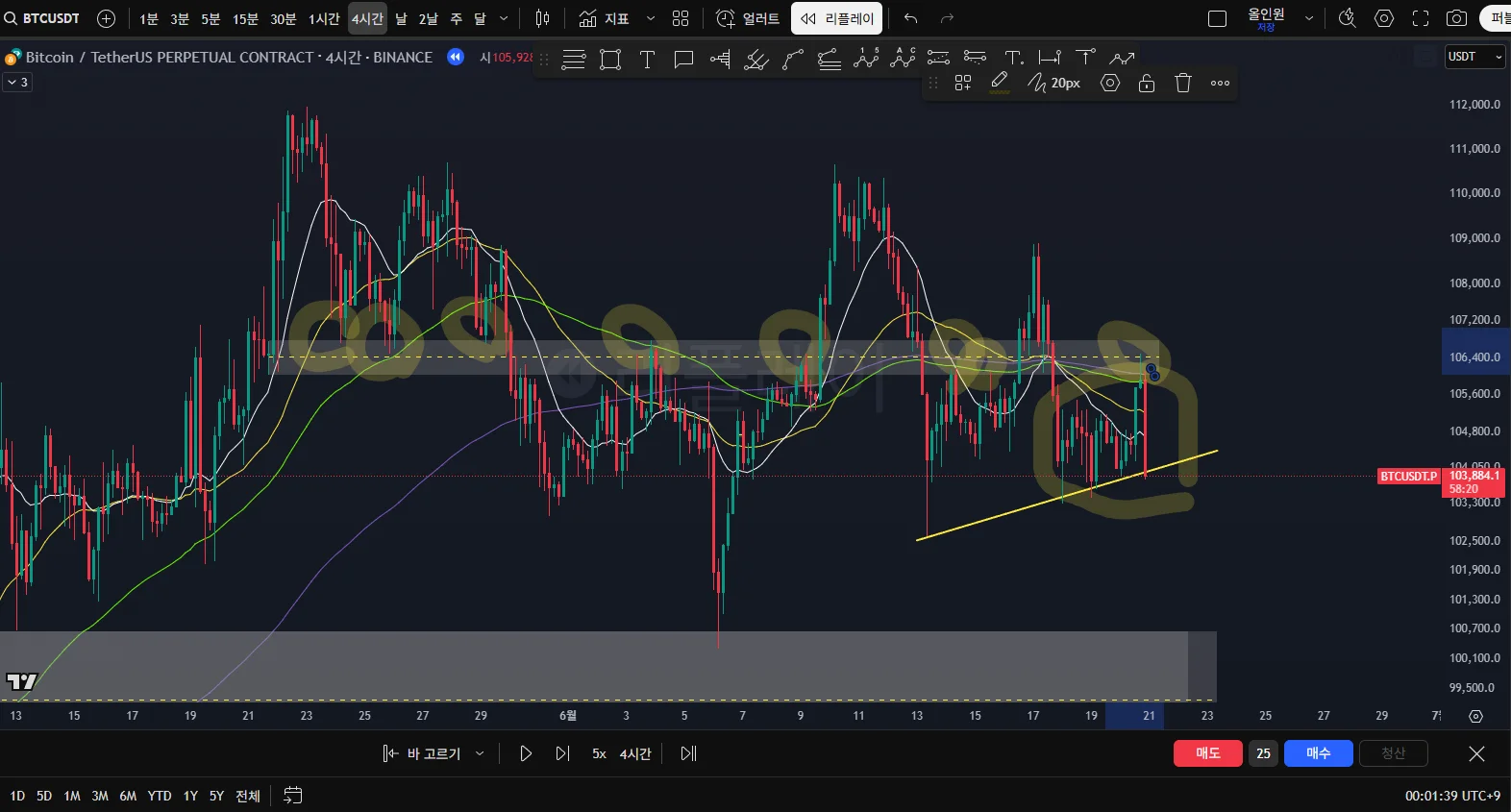Open the indicator templates grid
This screenshot has height=812, width=1511.
pos(681,18)
